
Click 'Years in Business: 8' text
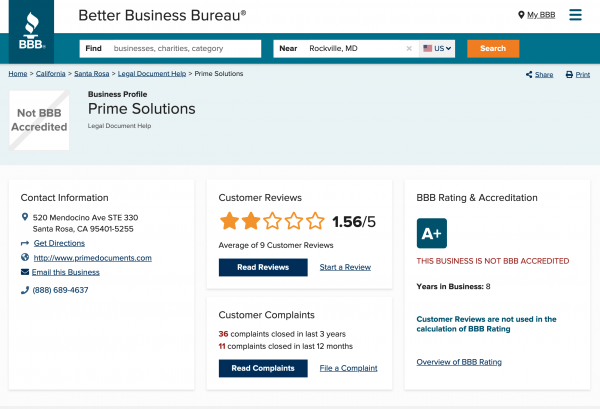(453, 287)
